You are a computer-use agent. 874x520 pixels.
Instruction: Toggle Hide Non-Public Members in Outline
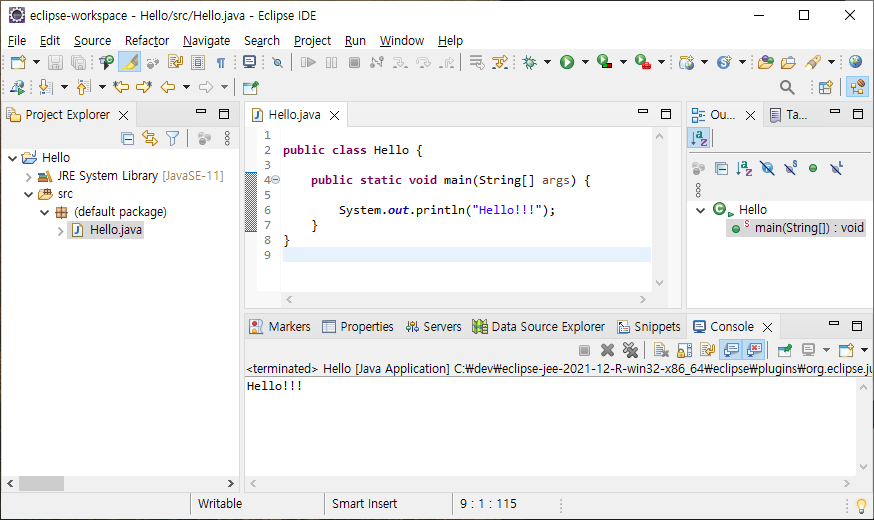813,168
